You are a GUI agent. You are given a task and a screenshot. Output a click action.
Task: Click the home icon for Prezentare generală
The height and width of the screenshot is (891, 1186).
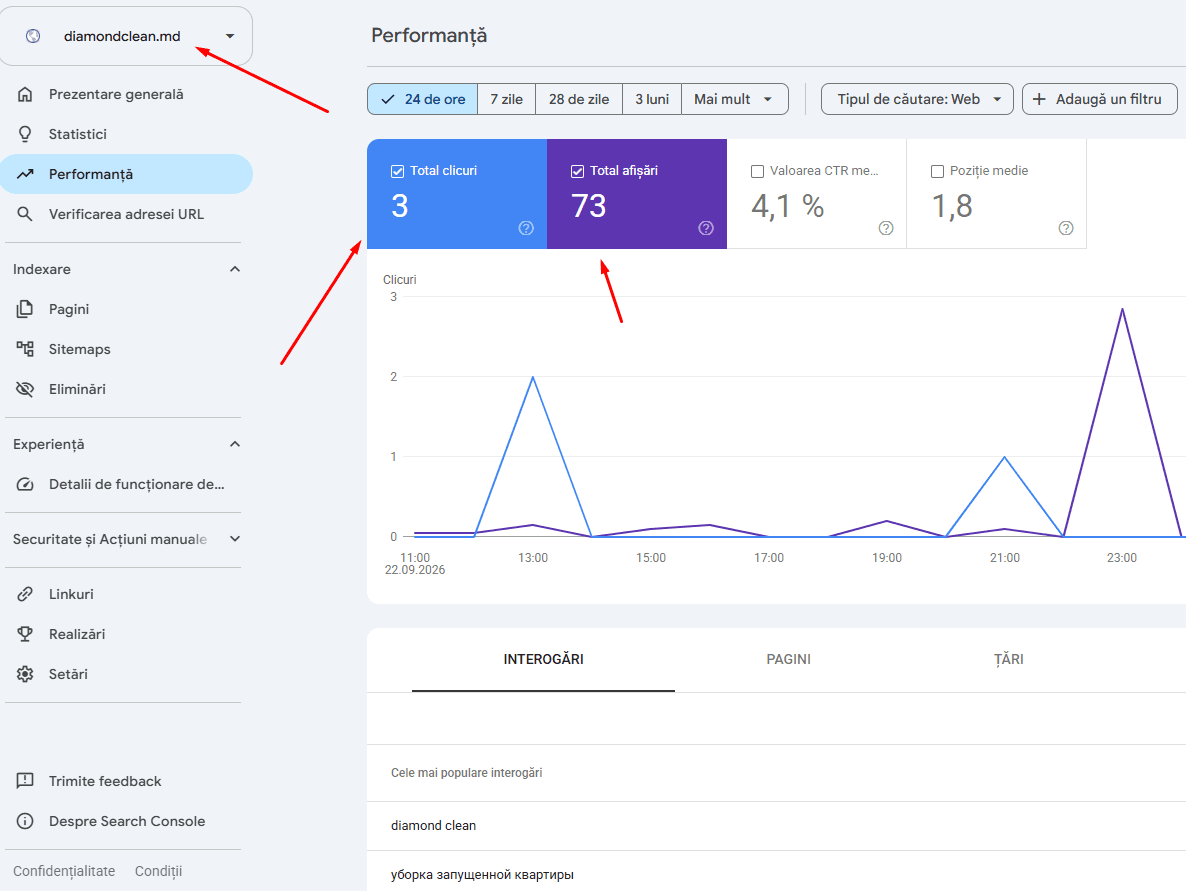coord(25,95)
